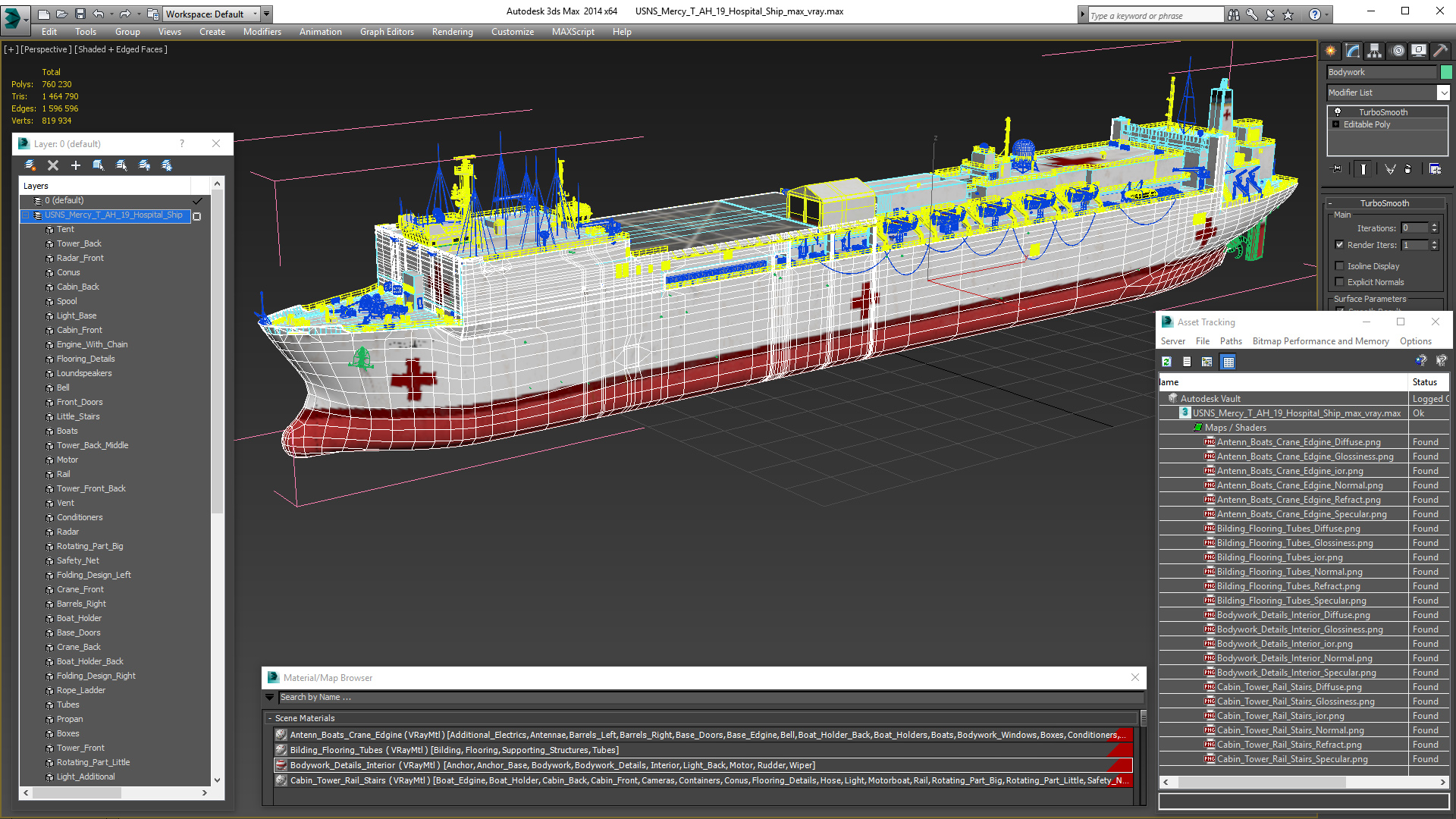Open the Motion command panel tab
Viewport: 1456px width, 819px height.
(x=1398, y=51)
